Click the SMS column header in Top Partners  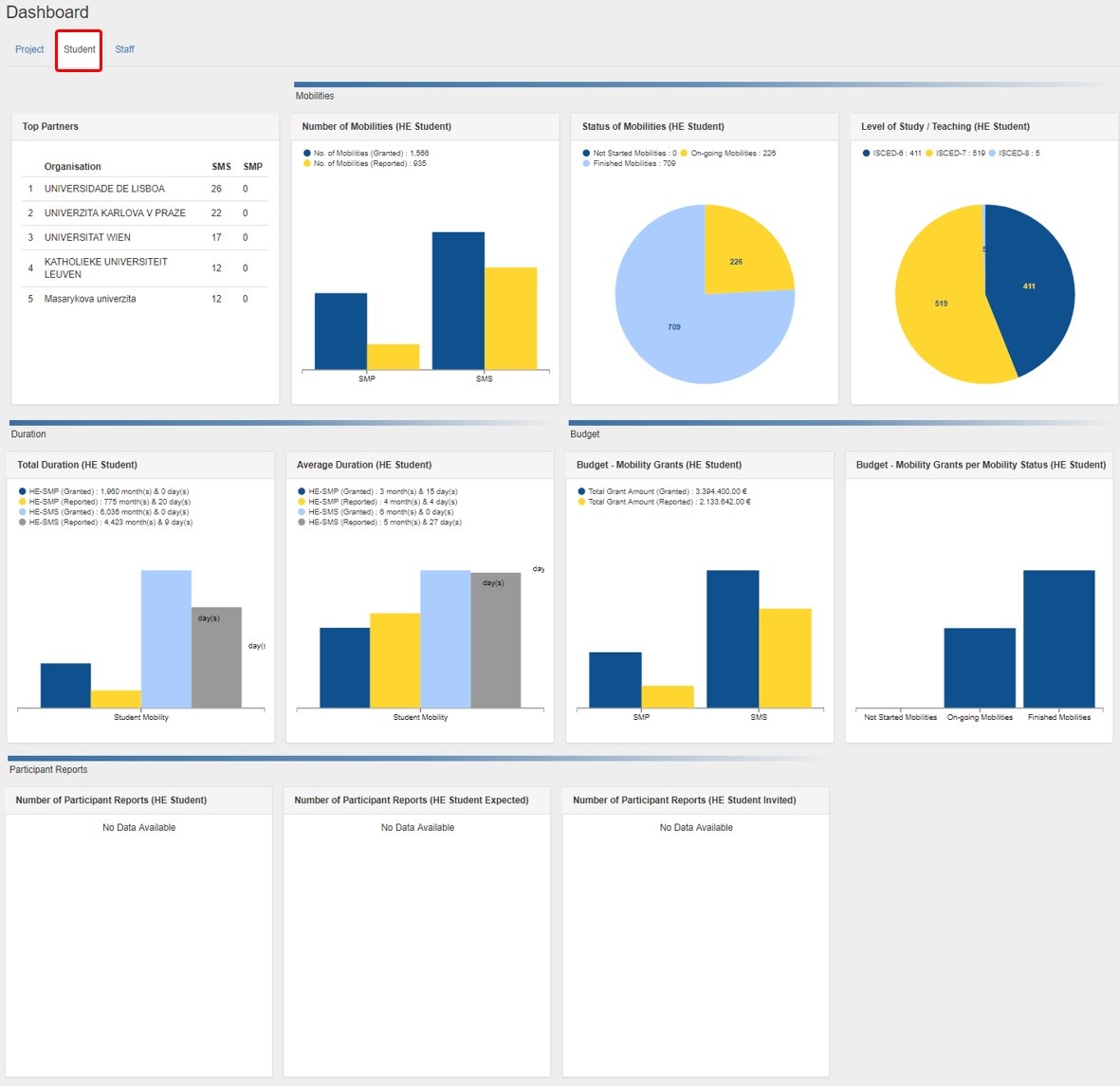[221, 167]
